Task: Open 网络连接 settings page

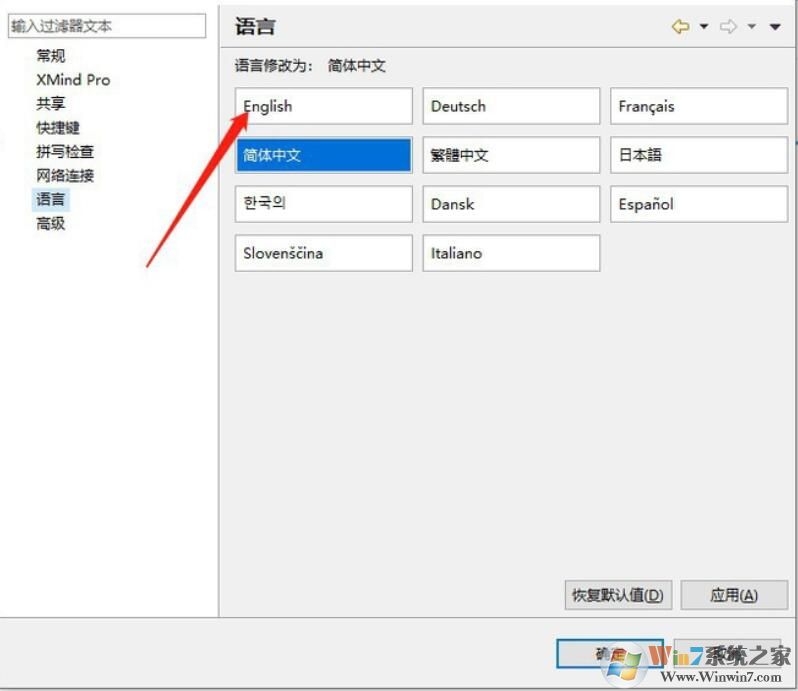Action: [65, 176]
